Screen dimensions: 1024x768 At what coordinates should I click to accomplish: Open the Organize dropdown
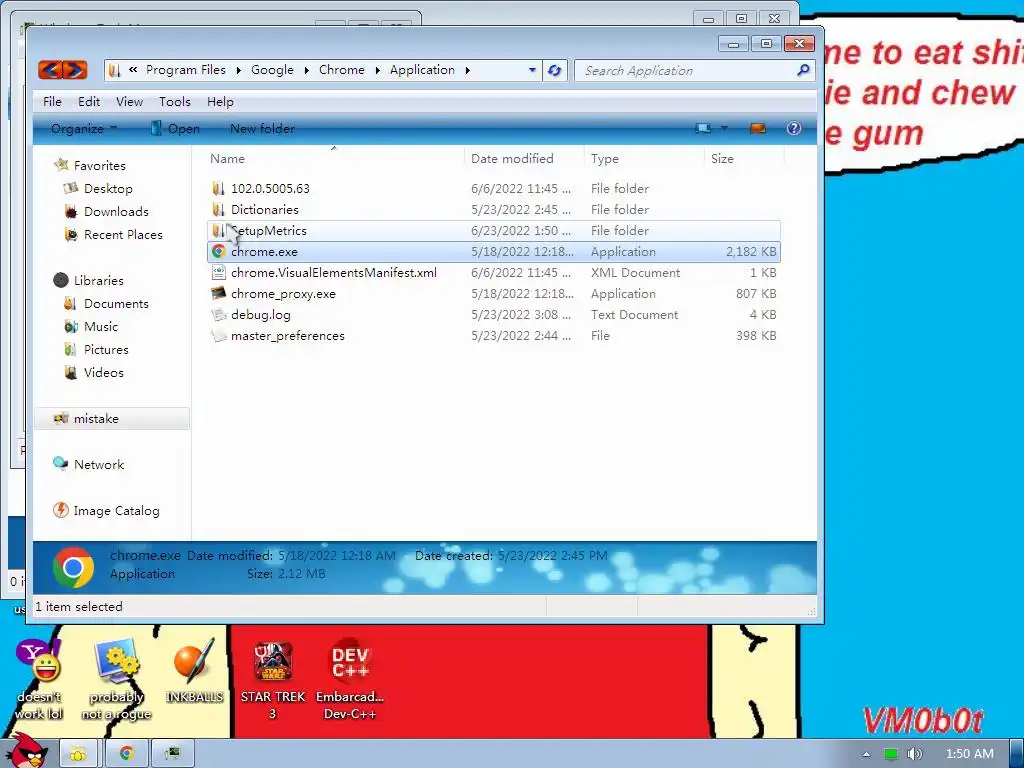(x=84, y=129)
